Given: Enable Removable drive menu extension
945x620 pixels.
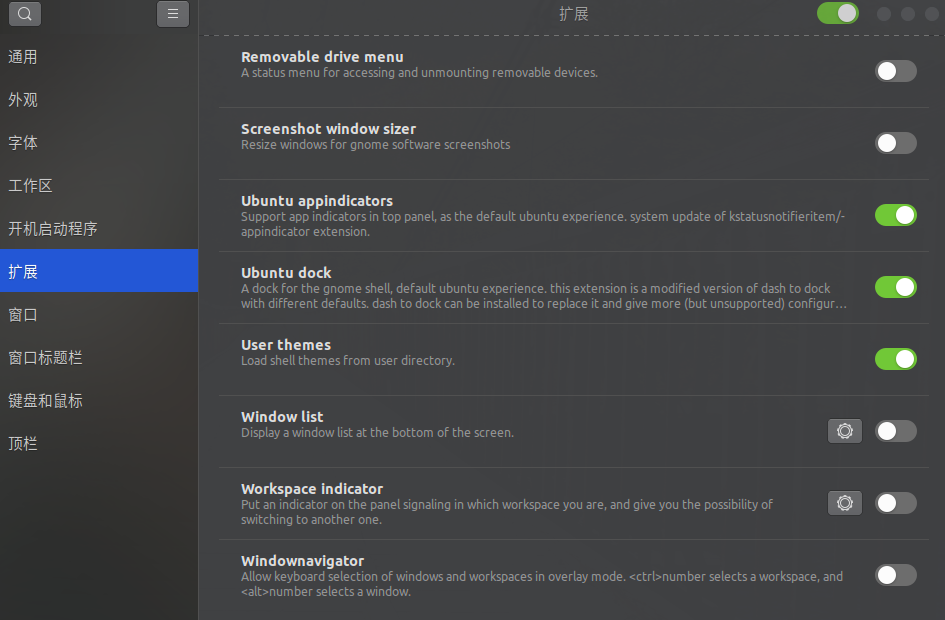Looking at the screenshot, I should [896, 71].
